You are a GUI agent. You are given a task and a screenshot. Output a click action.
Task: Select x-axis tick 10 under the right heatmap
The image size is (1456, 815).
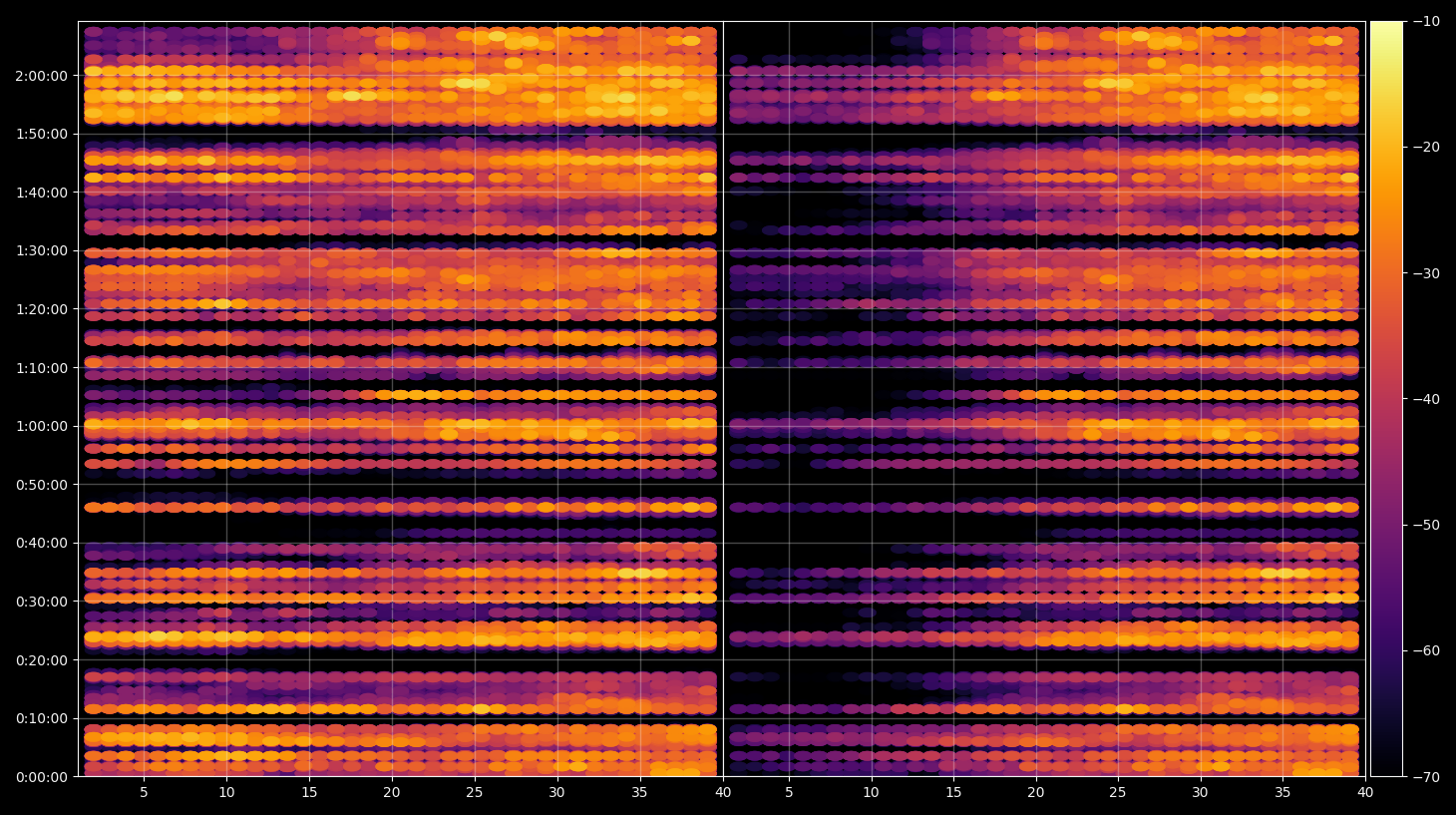click(871, 793)
